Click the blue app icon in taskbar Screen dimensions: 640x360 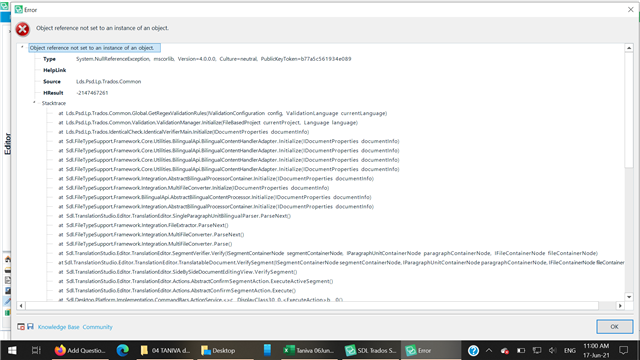267,350
